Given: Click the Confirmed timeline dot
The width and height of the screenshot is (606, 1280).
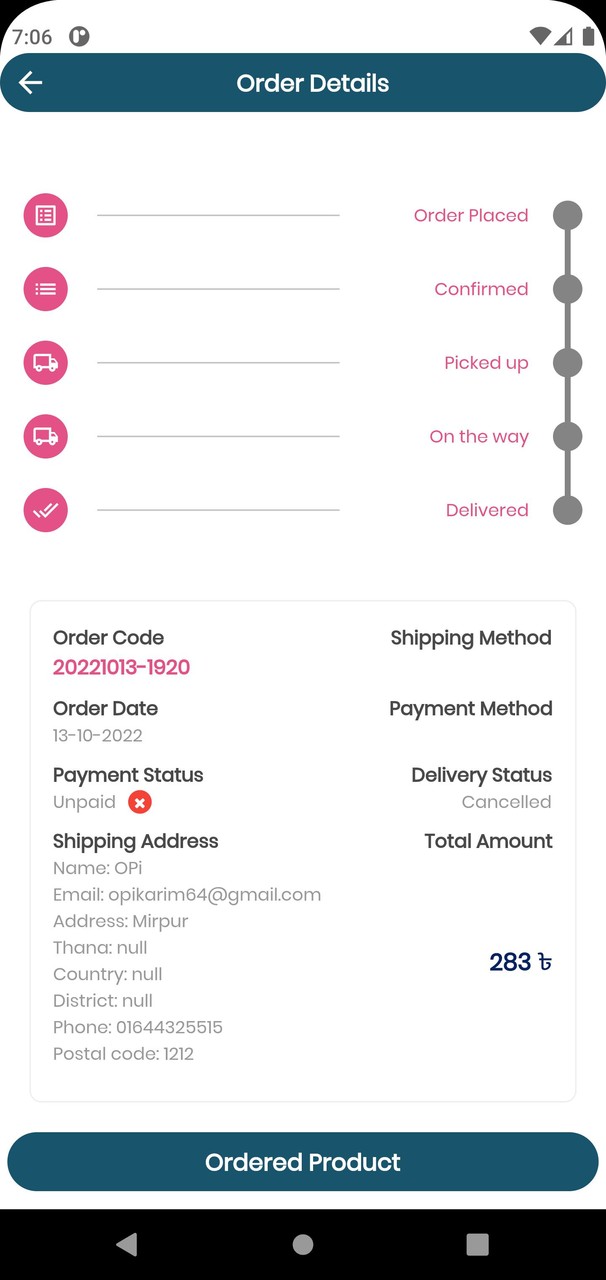Looking at the screenshot, I should [567, 289].
